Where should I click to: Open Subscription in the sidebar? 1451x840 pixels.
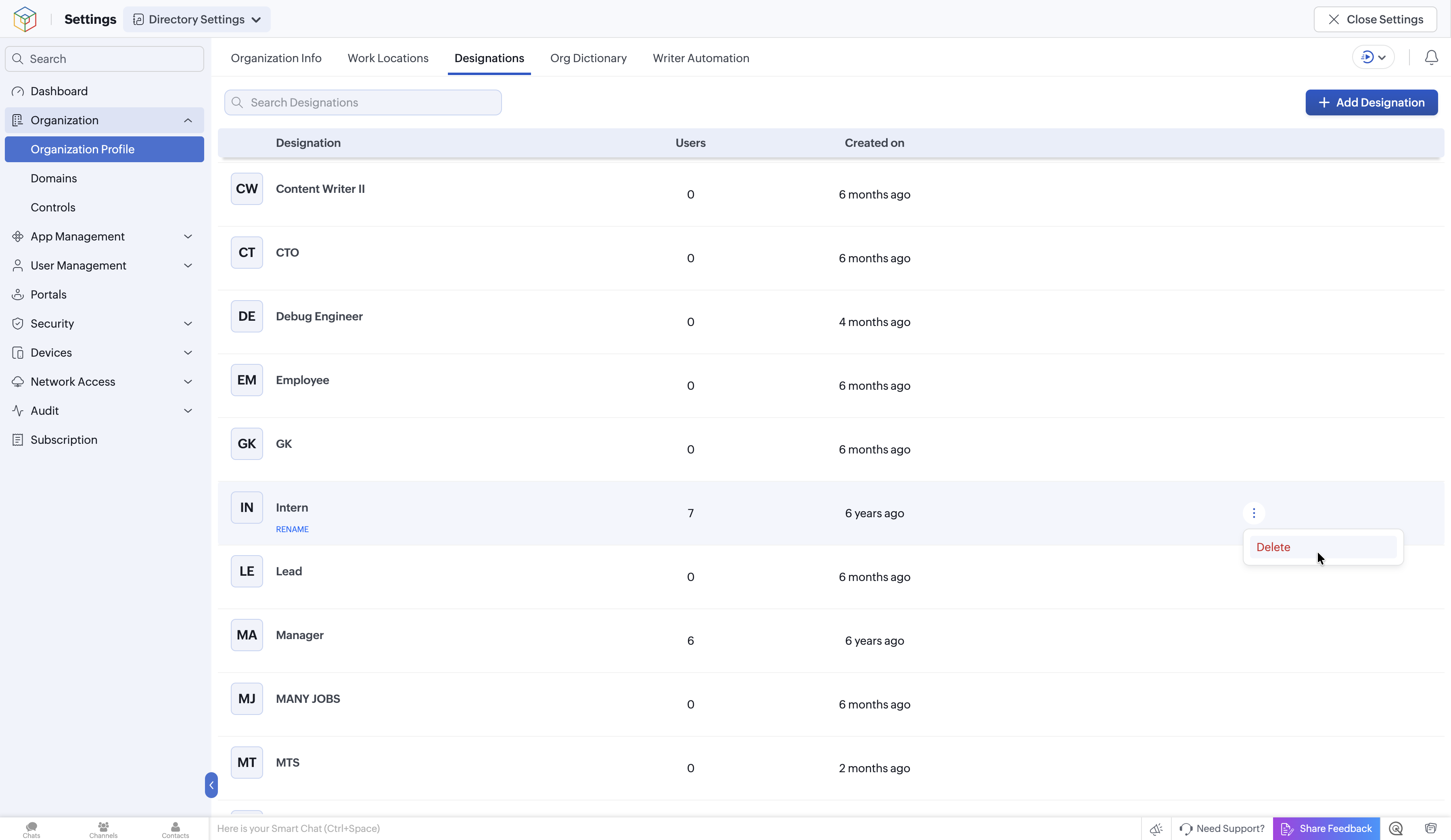tap(104, 439)
